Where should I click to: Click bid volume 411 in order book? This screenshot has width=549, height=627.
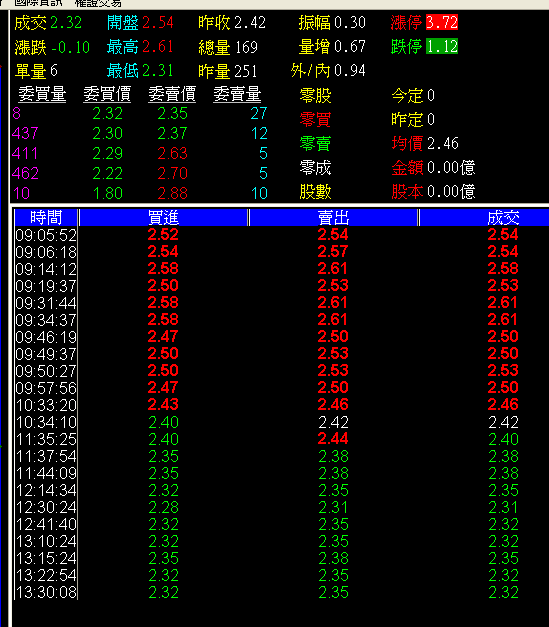click(25, 153)
